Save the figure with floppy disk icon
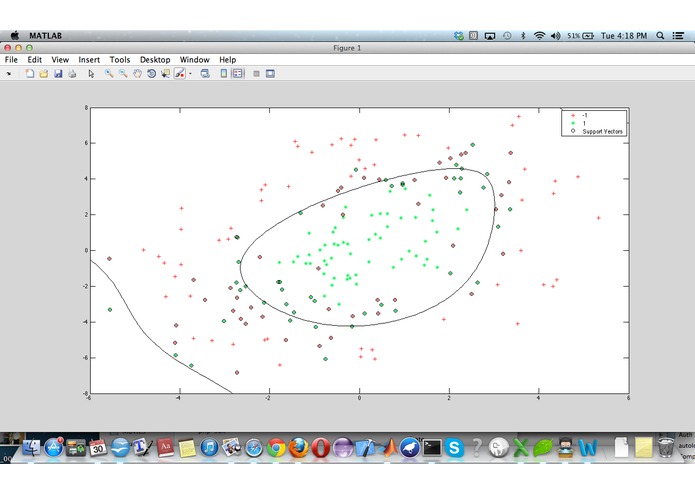Image resolution: width=695 pixels, height=494 pixels. coord(58,74)
